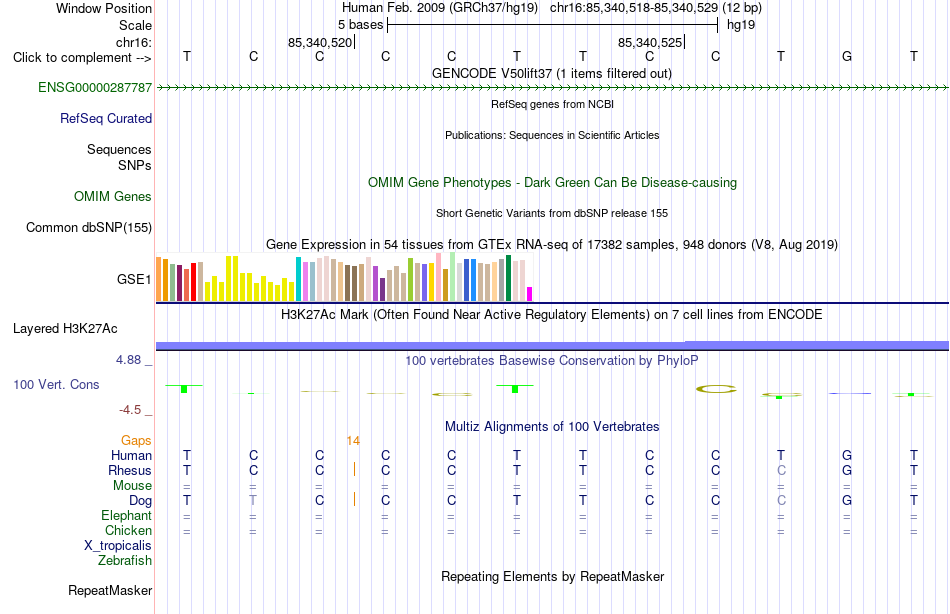Click 'Publications: Sequences in Scientific Articles' title
The image size is (950, 614).
(552, 135)
